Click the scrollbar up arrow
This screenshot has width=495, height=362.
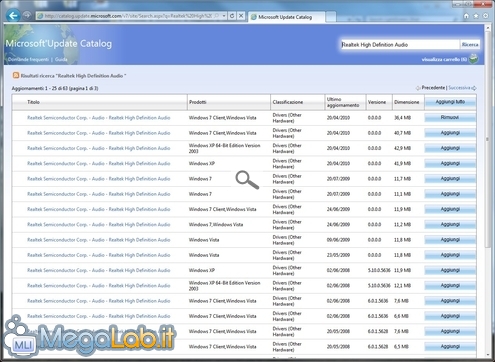(x=488, y=28)
